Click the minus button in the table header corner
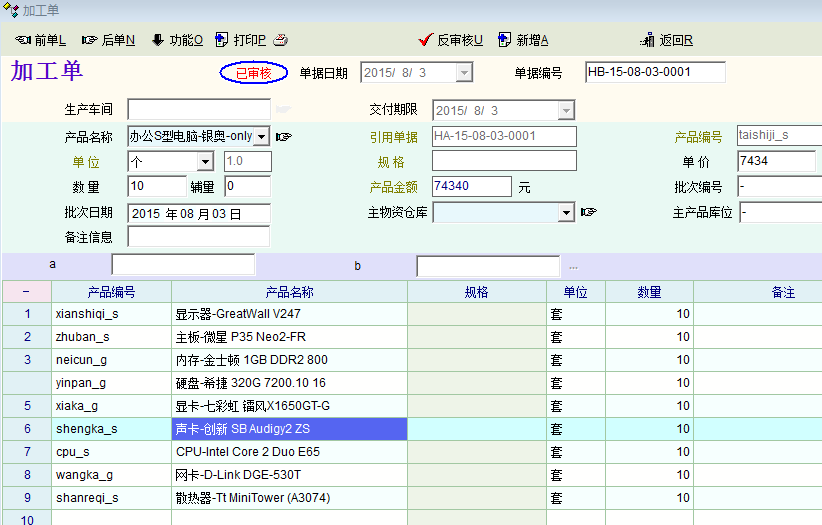The width and height of the screenshot is (822, 525). pyautogui.click(x=26, y=292)
